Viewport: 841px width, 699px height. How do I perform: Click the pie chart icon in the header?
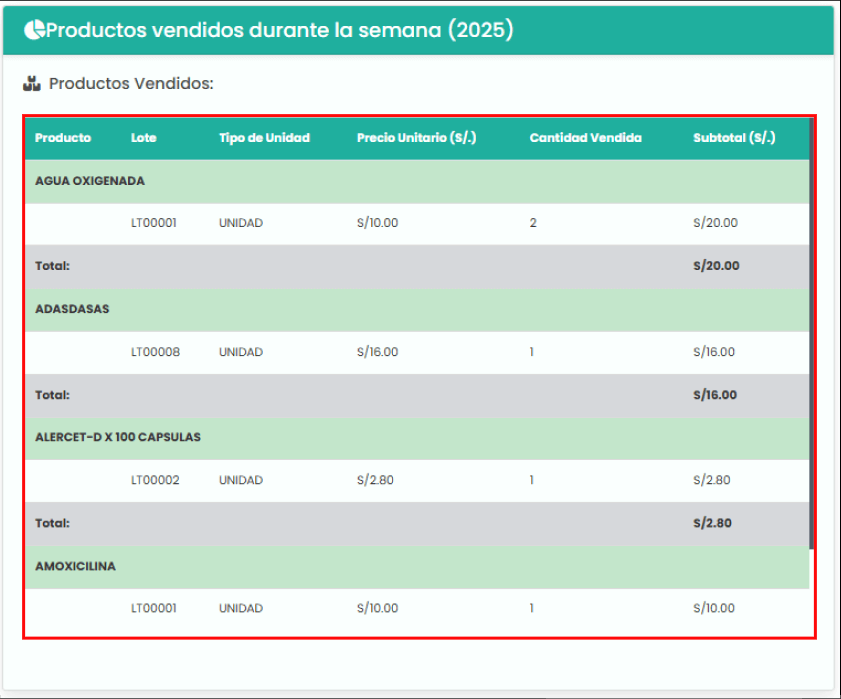point(35,29)
